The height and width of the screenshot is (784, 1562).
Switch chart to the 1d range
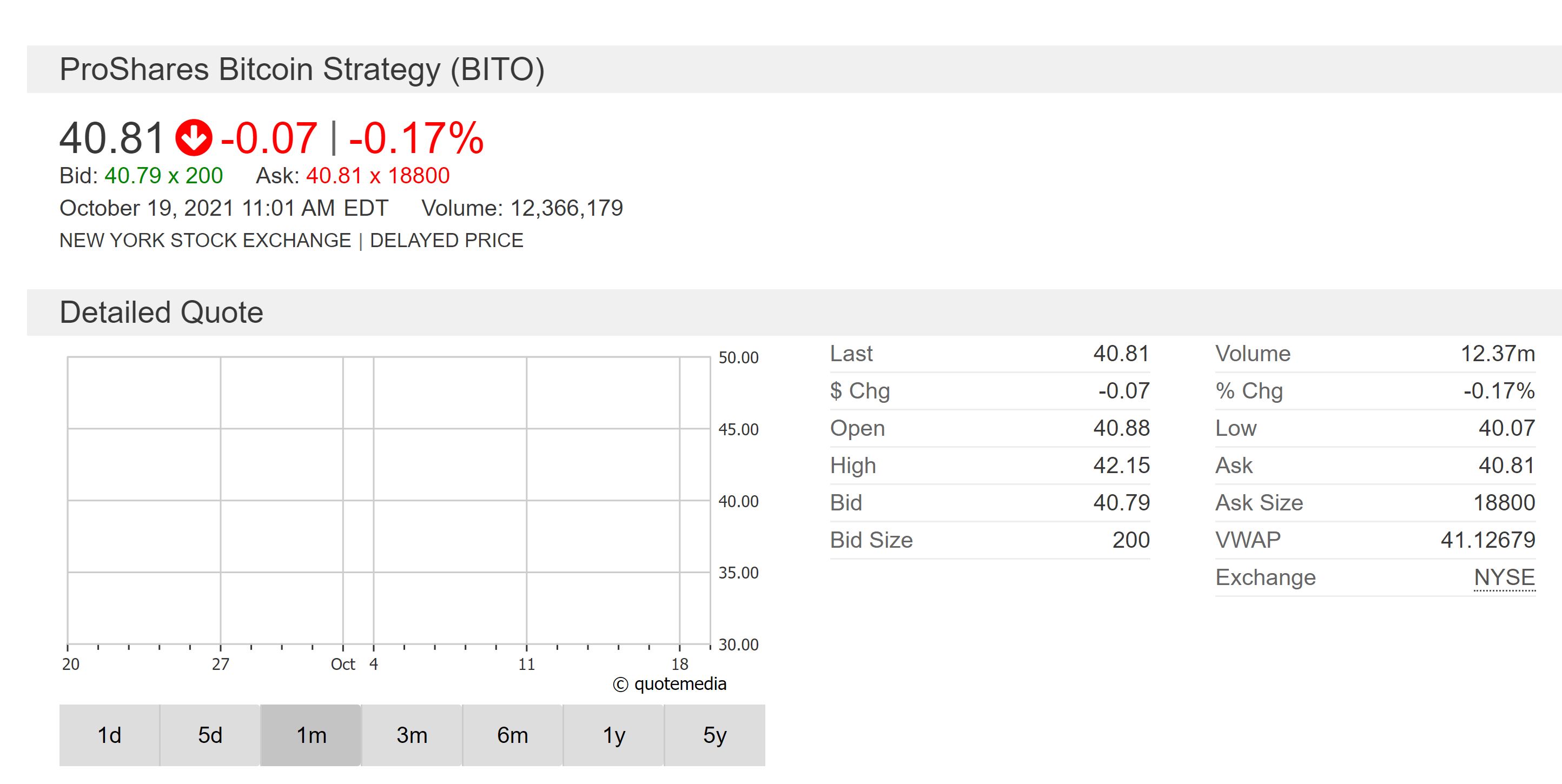coord(110,735)
